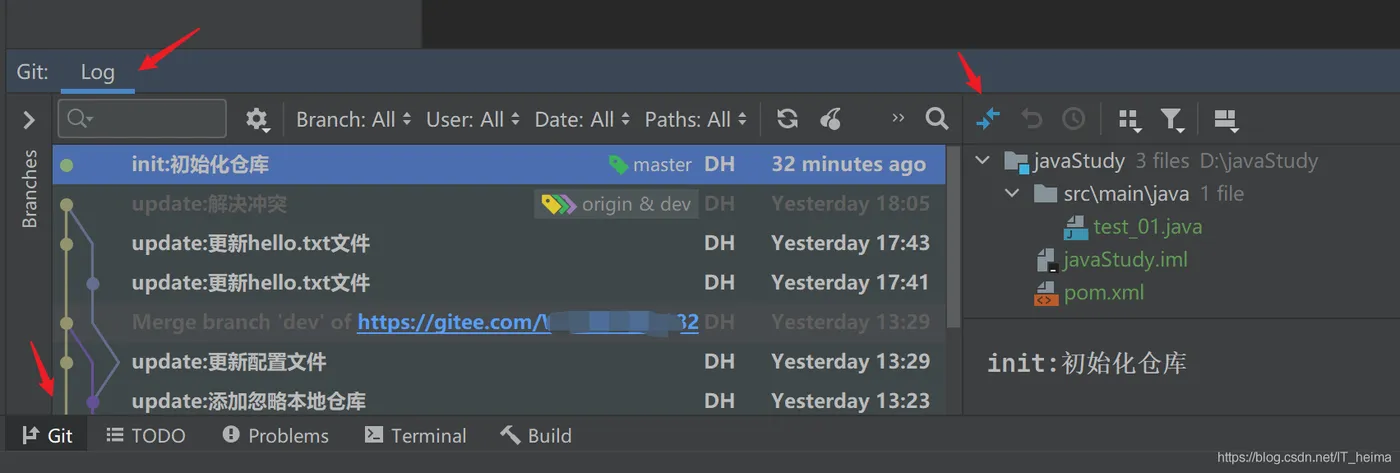Viewport: 1400px width, 473px height.
Task: Open the Branch: All filter dropdown
Action: tap(353, 120)
